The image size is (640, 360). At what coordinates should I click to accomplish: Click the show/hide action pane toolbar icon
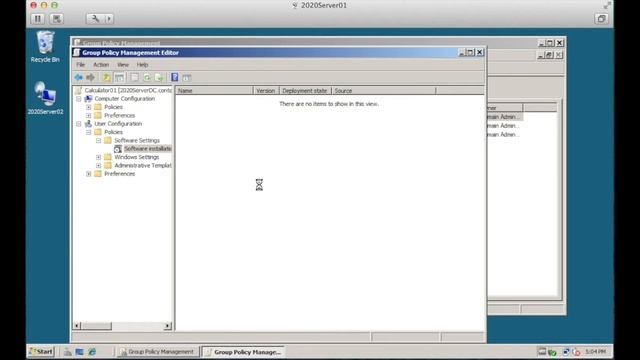point(187,78)
